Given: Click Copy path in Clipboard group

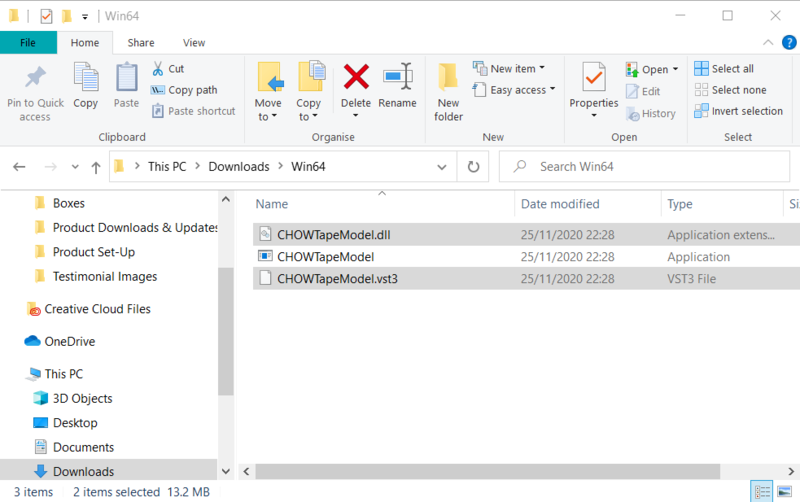Looking at the screenshot, I should pyautogui.click(x=184, y=90).
